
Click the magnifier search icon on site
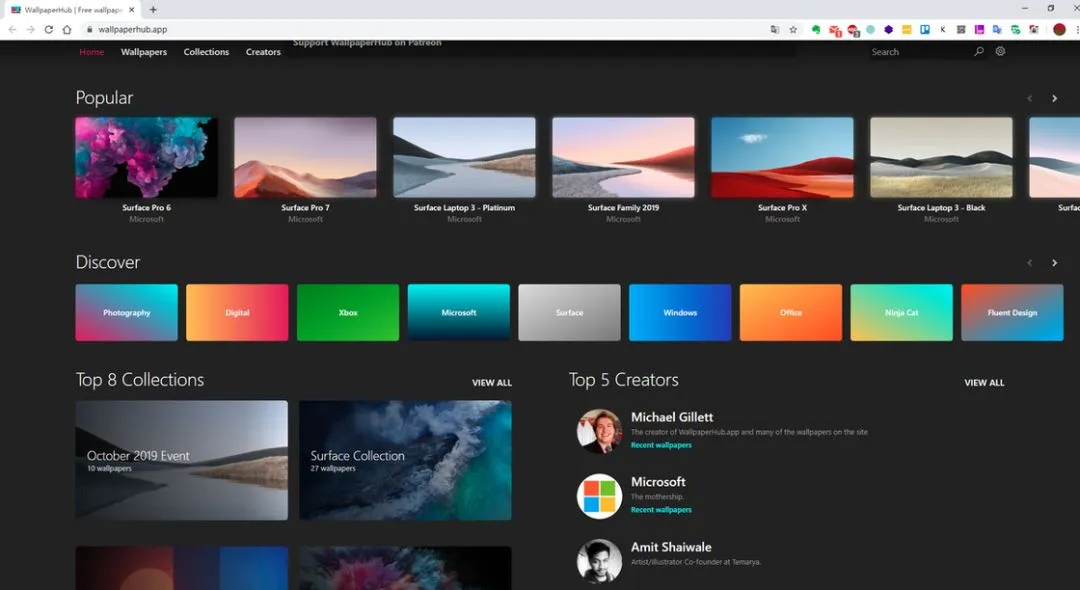(979, 52)
